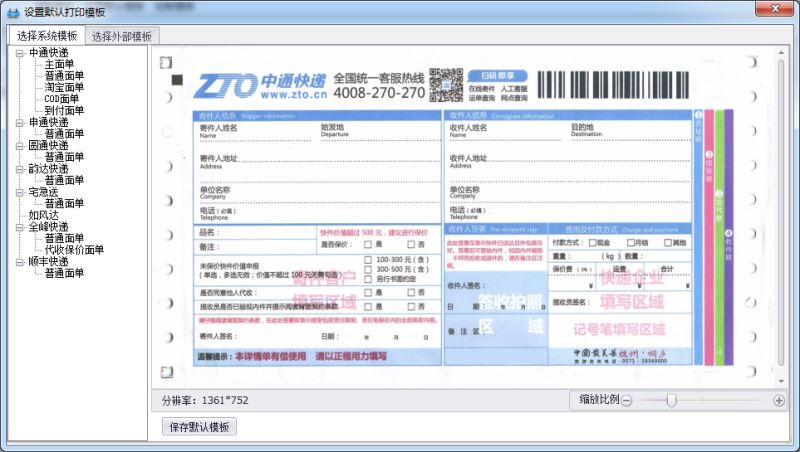Viewport: 800px width, 452px height.
Task: Select 普通面单 under 宅急送
Action: 64,204
